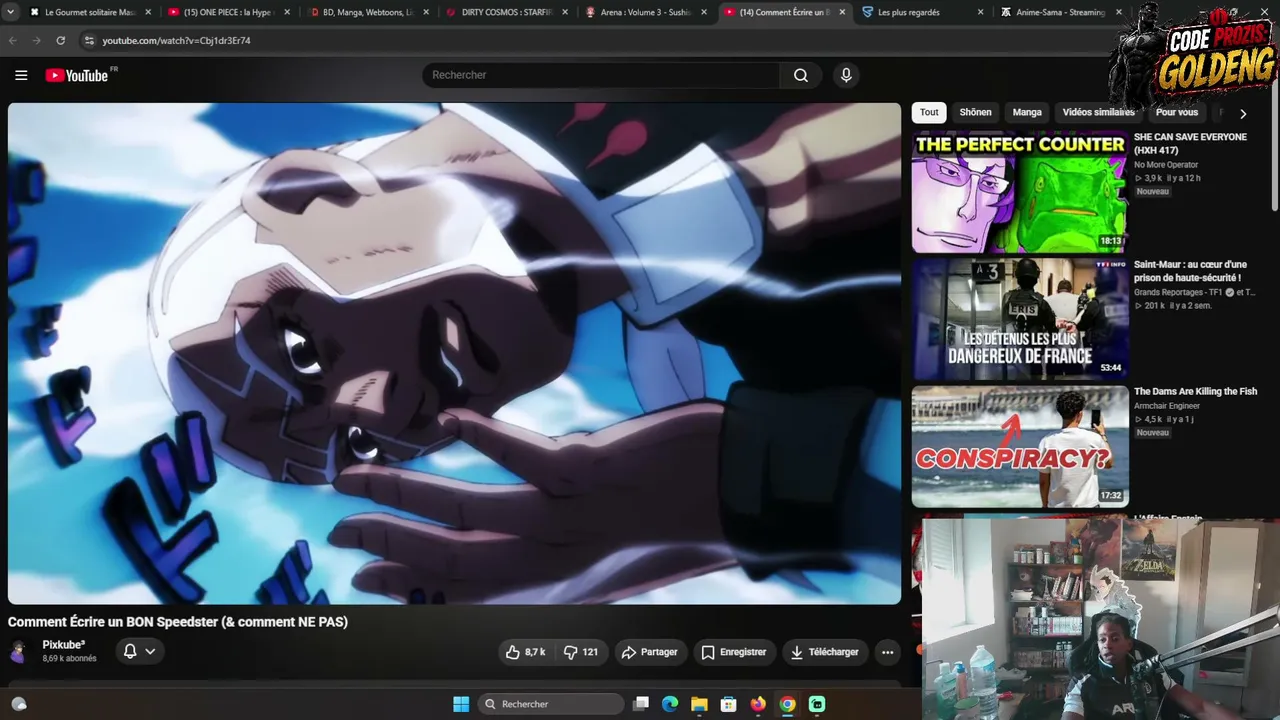This screenshot has width=1280, height=720.
Task: Click the Télécharger download button
Action: coord(825,652)
